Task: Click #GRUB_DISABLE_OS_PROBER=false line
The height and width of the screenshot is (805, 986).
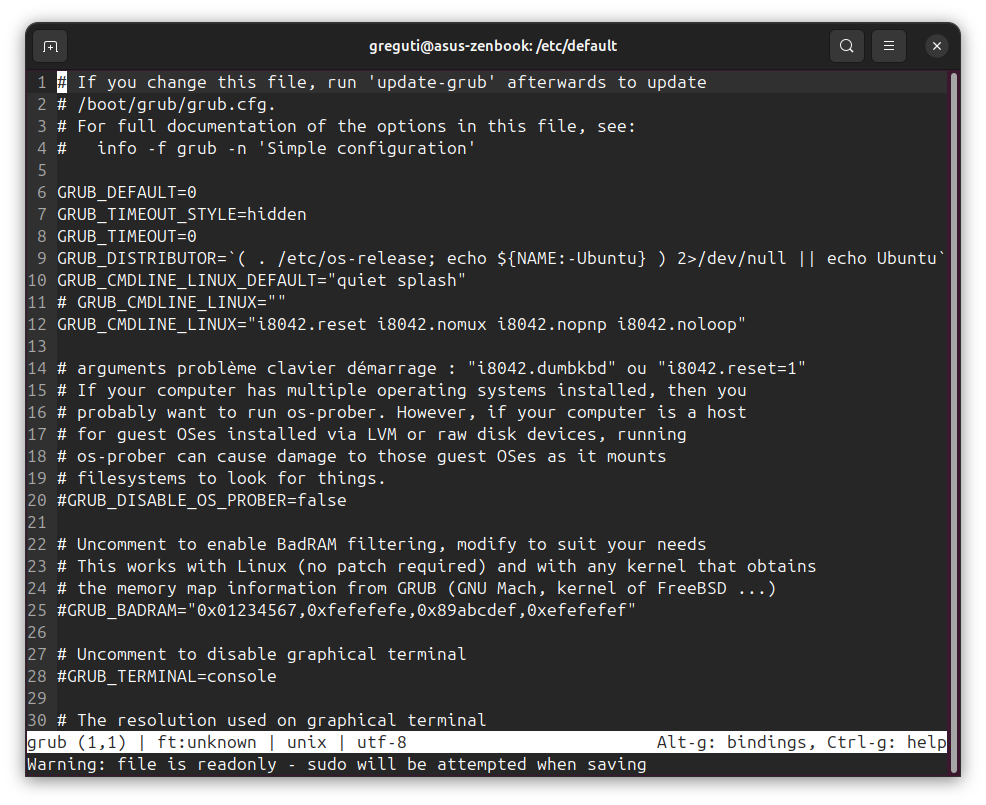Action: pos(202,501)
